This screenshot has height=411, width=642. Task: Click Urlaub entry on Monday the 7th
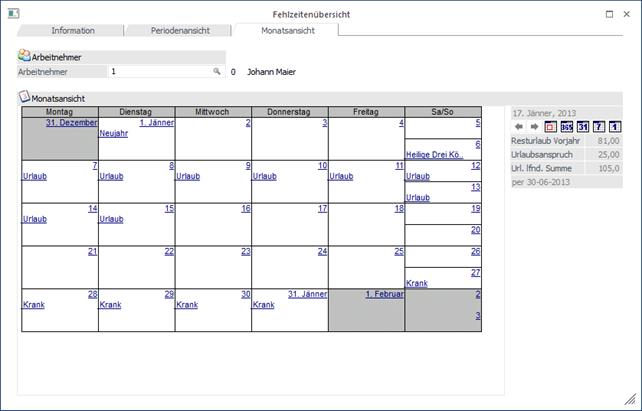tap(35, 176)
